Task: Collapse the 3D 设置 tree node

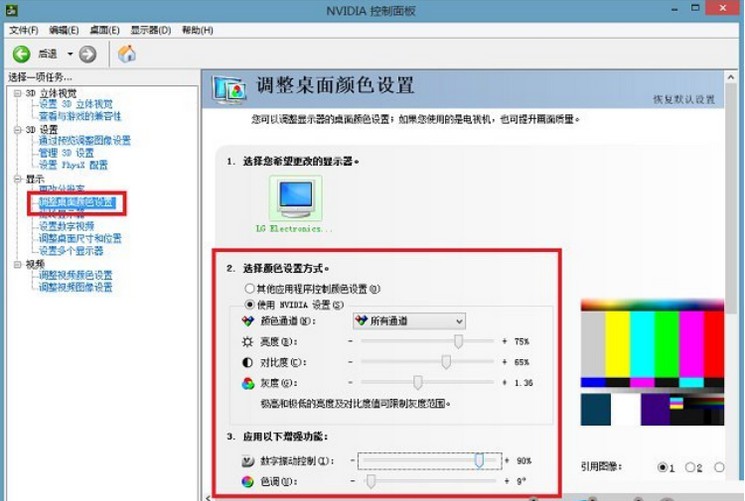Action: pyautogui.click(x=17, y=130)
